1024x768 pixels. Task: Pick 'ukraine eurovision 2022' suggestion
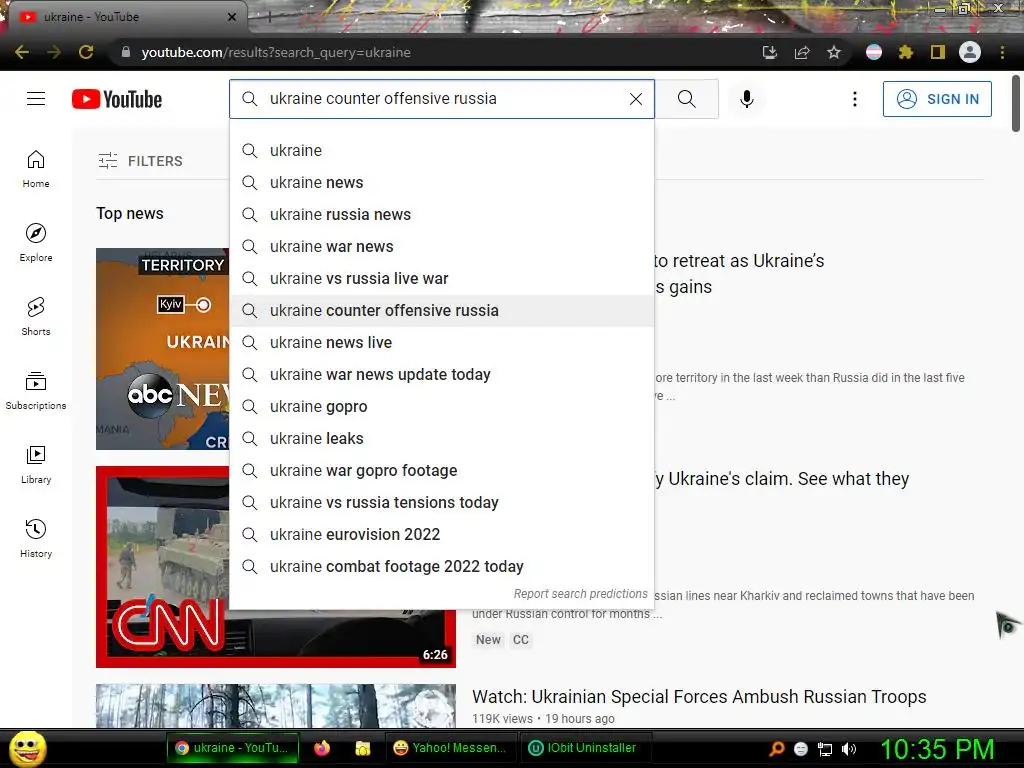(442, 534)
